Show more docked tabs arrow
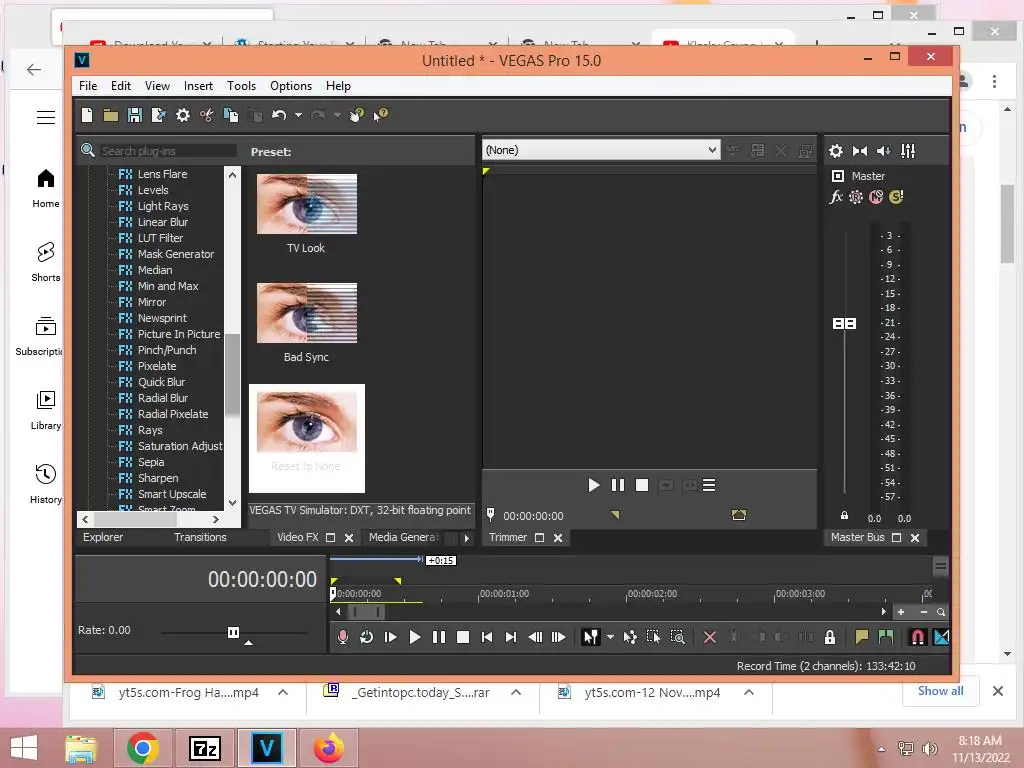This screenshot has width=1024, height=768. click(466, 538)
